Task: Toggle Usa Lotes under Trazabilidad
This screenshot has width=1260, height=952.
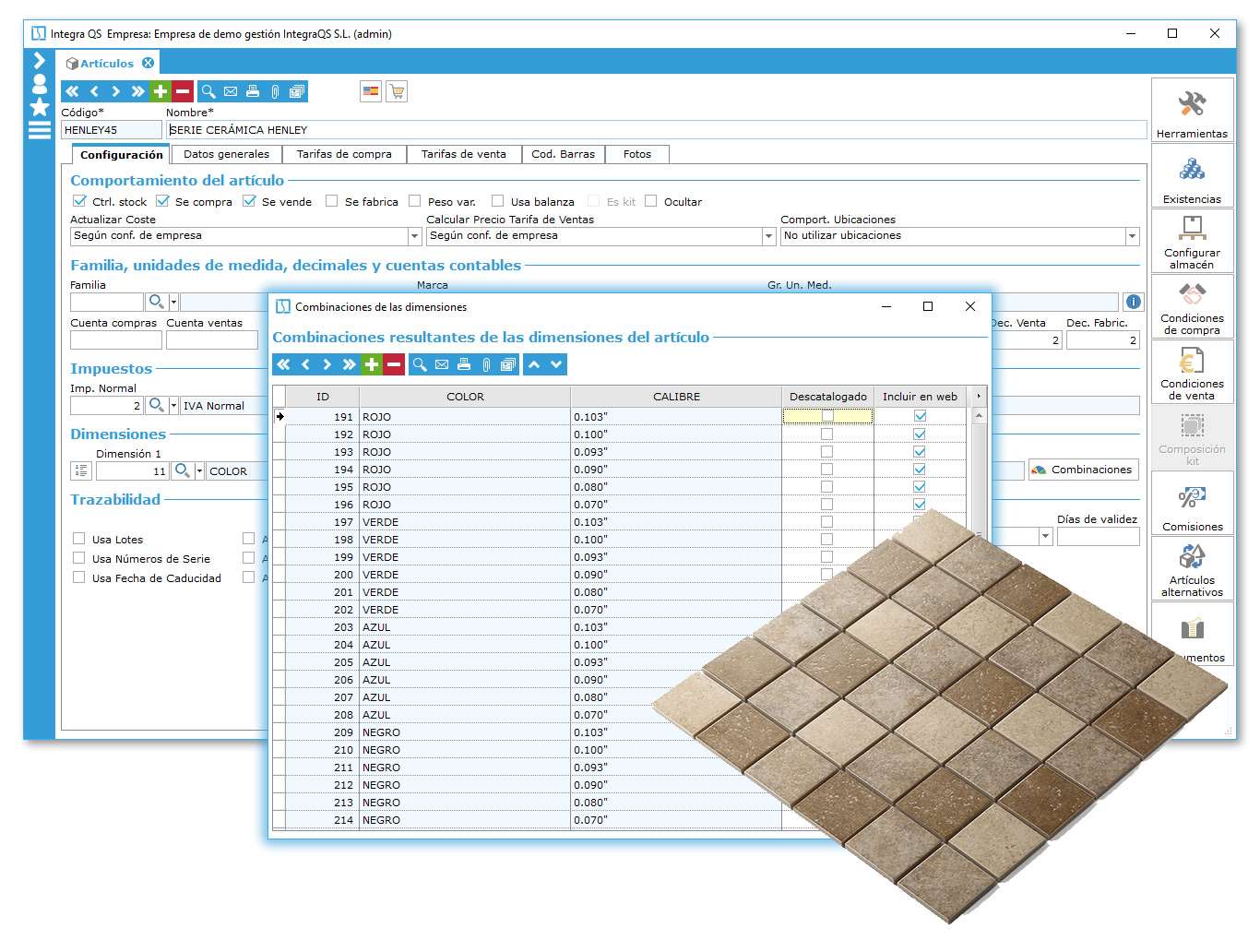Action: 79,538
